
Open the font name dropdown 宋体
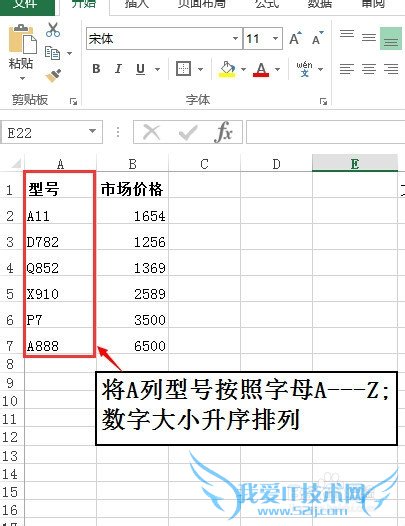click(x=236, y=39)
